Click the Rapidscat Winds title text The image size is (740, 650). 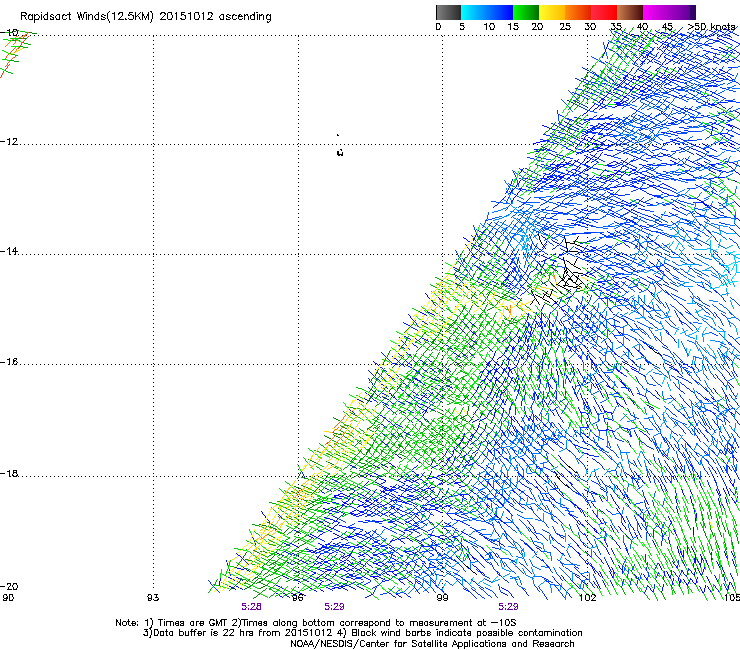[146, 17]
